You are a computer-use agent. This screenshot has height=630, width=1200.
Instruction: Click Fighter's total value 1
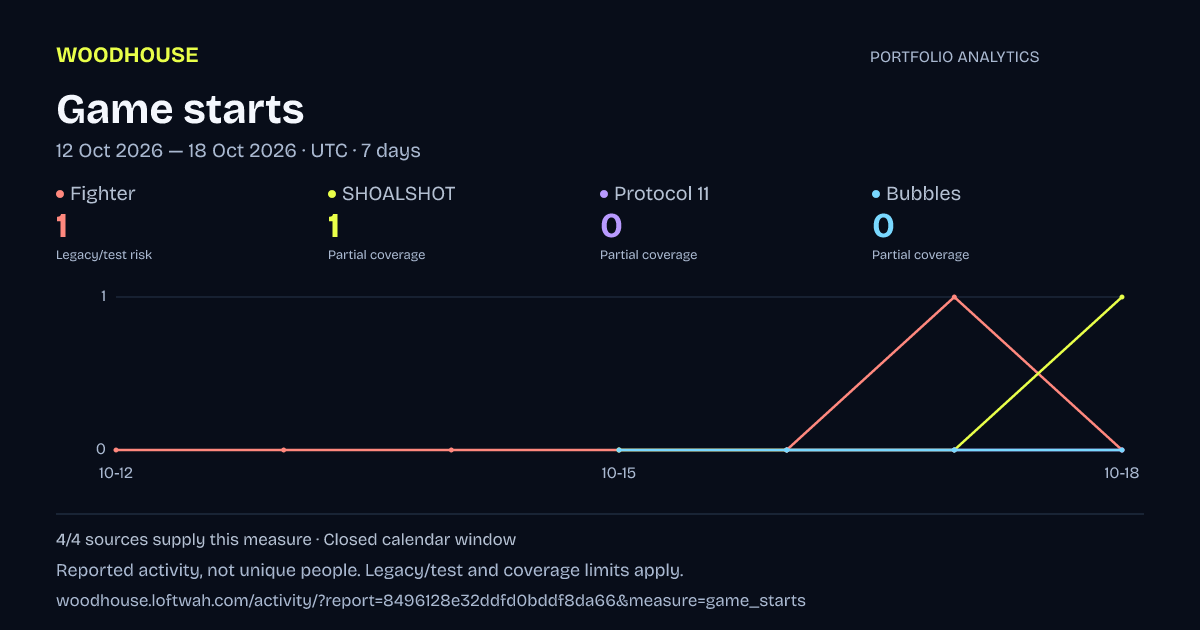point(62,226)
